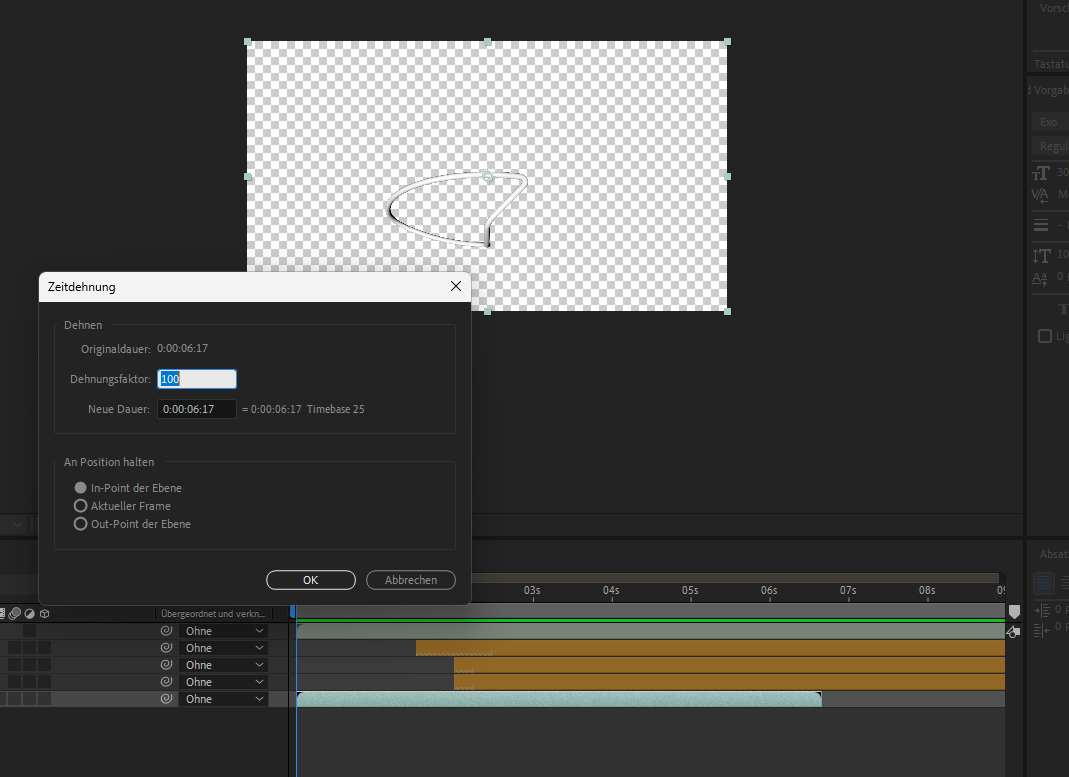Click the indent right margin icon
Screen dimensions: 1069x777
tap(1042, 630)
